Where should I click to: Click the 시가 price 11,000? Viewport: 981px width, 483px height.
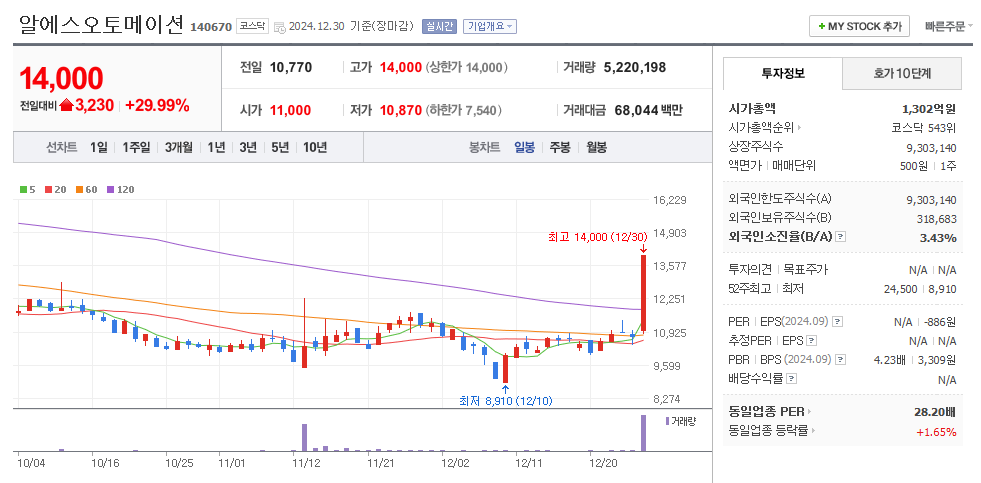pos(290,111)
